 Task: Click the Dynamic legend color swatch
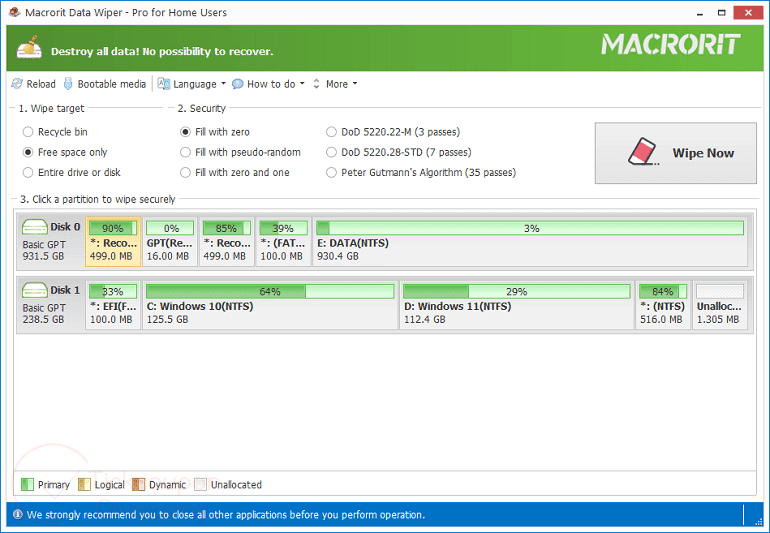pos(138,484)
